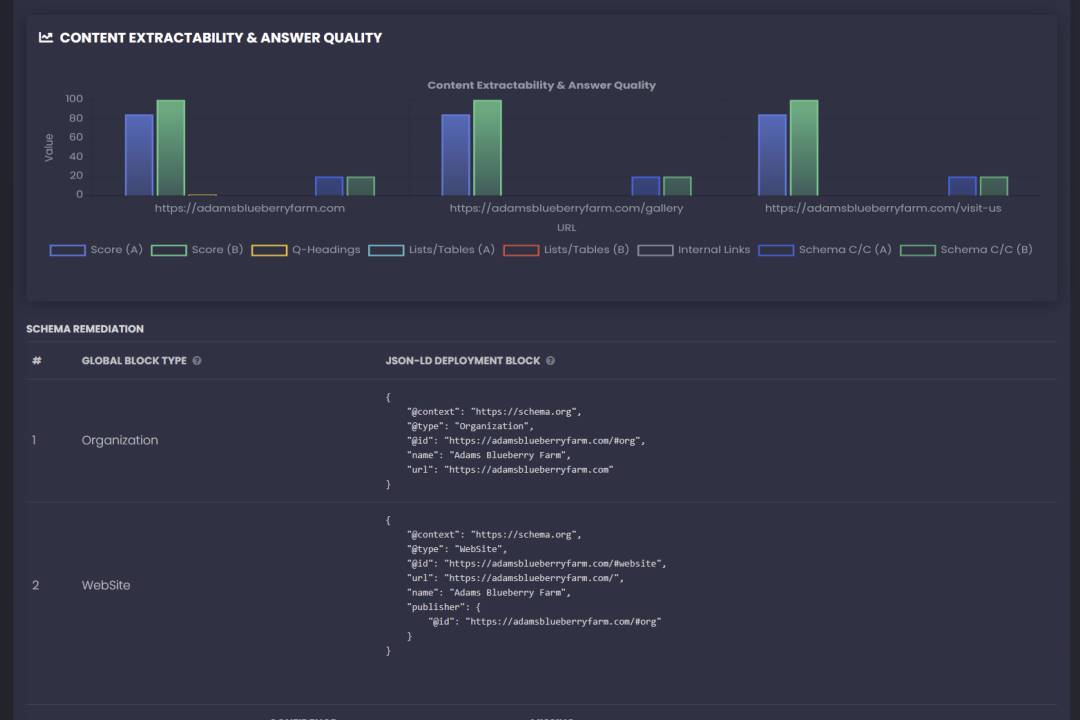
Task: Click the adamsblueberryfarm.com/gallery axis label
Action: pyautogui.click(x=566, y=209)
